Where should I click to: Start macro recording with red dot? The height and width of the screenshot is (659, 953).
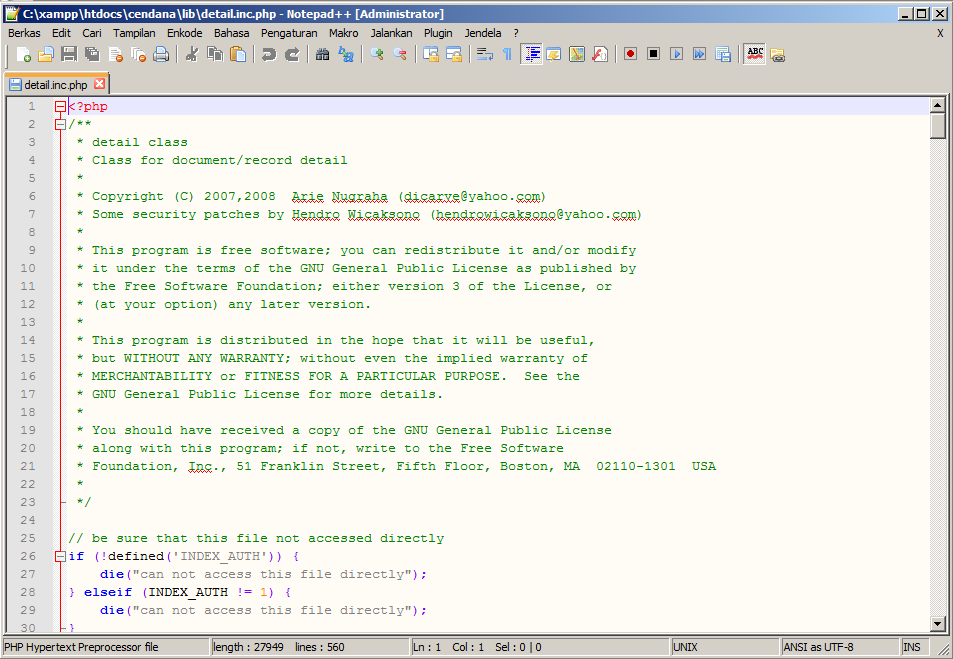coord(630,55)
